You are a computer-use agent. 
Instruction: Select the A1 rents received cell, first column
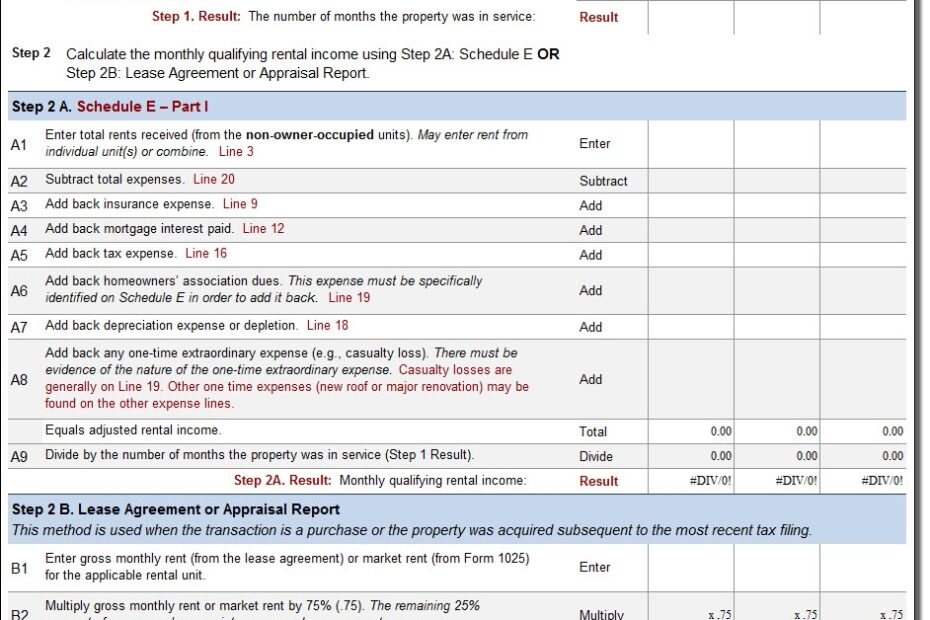coord(691,144)
